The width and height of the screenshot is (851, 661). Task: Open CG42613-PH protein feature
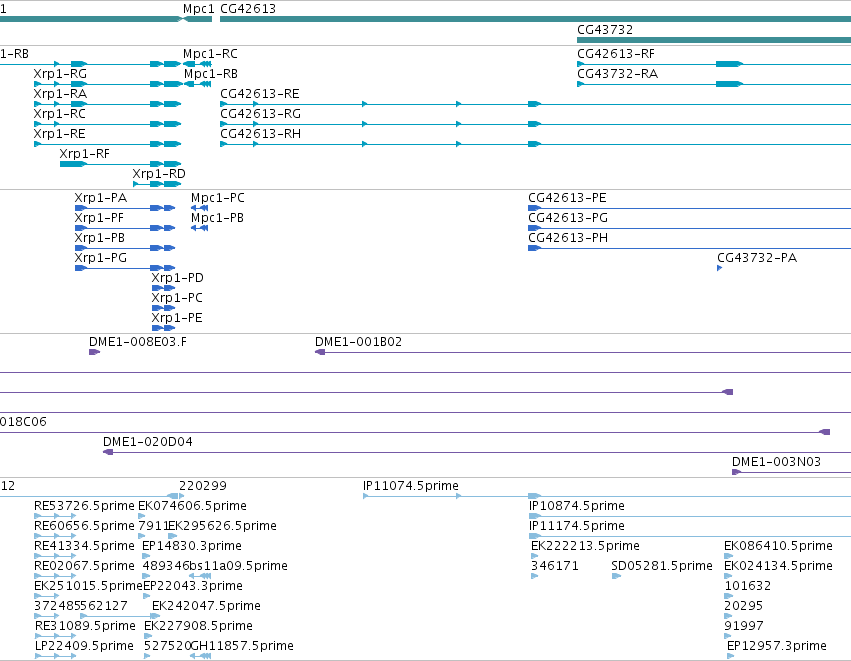point(568,238)
